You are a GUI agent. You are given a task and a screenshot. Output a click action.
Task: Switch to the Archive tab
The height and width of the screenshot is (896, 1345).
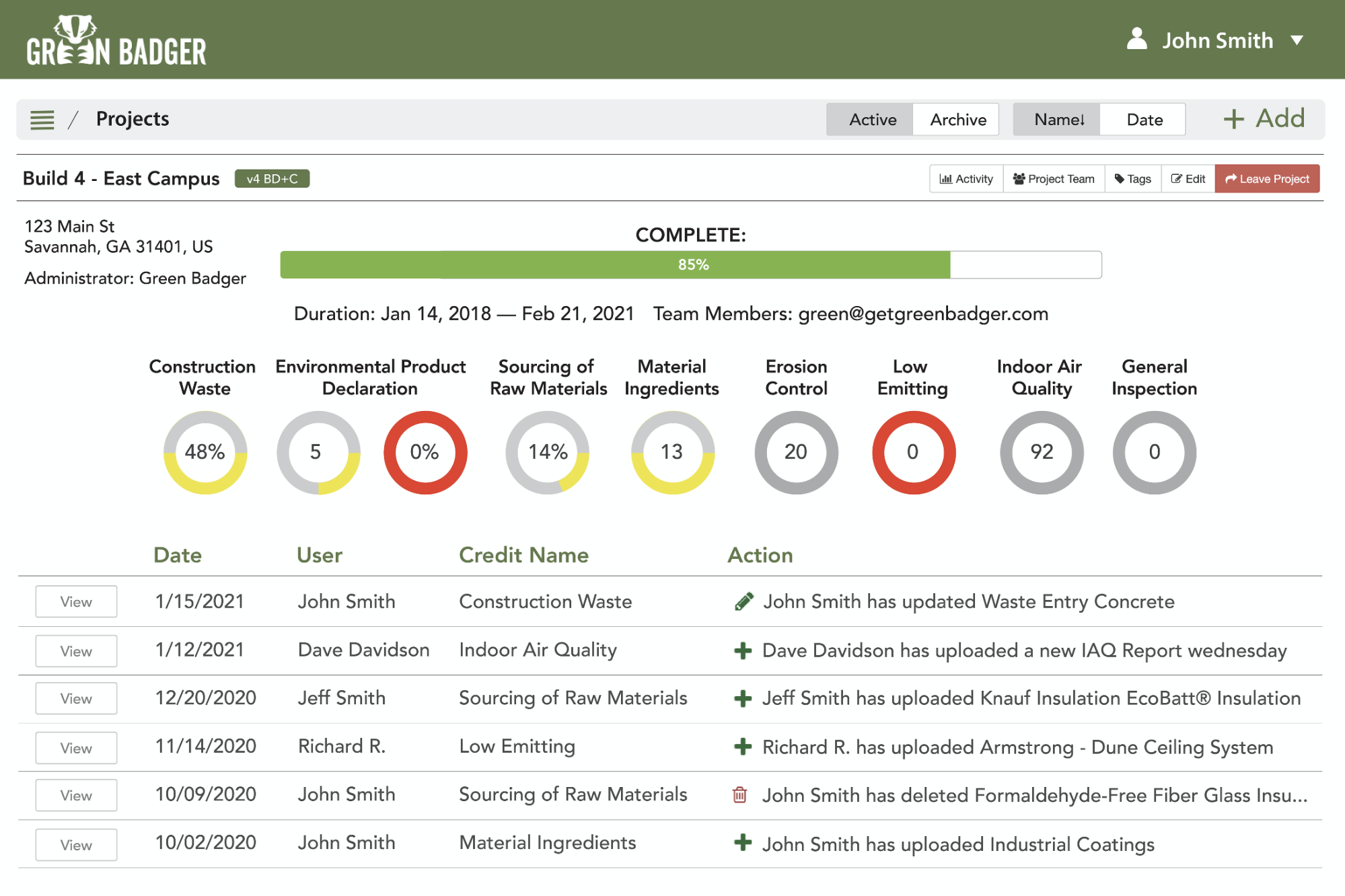tap(956, 120)
